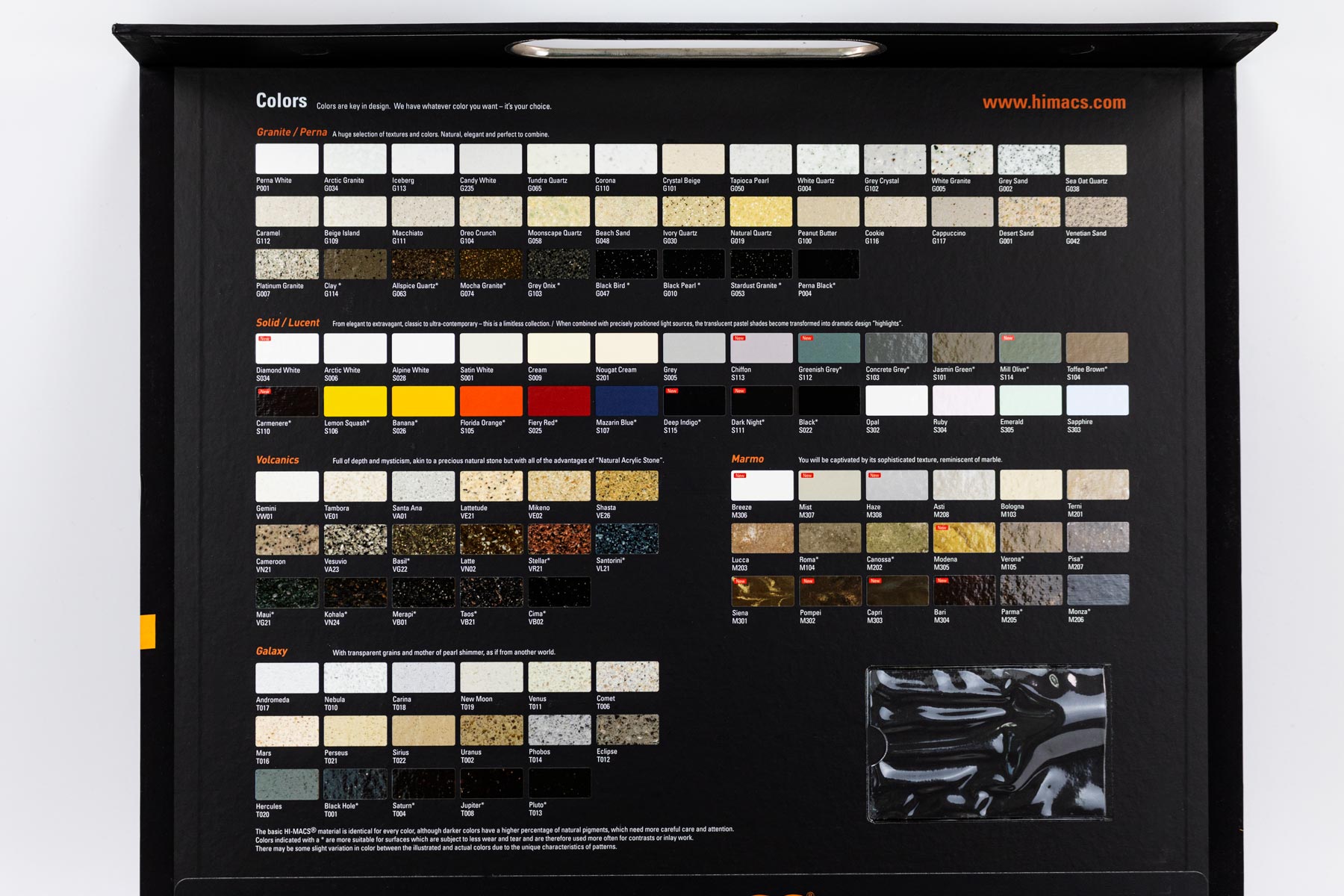Select the Grey Onix G103 swatch
1344x896 pixels.
pyautogui.click(x=559, y=264)
